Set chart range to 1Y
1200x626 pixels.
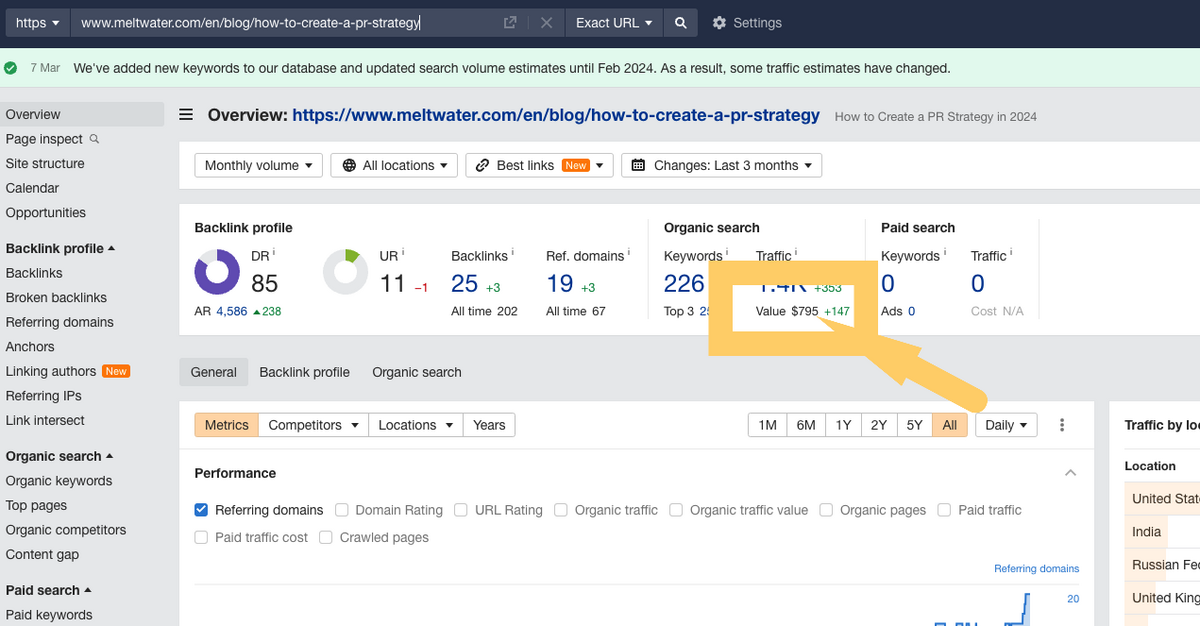click(843, 425)
